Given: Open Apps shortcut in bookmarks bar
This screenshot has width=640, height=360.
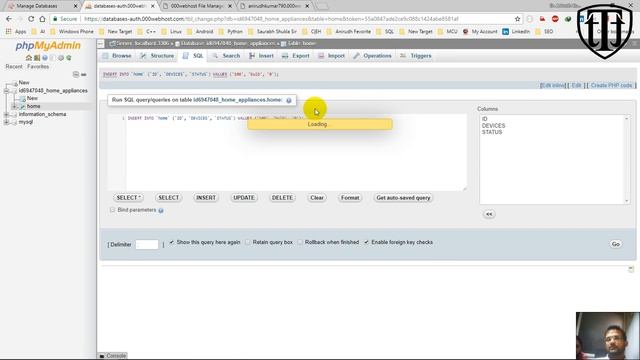Looking at the screenshot, I should tap(16, 31).
